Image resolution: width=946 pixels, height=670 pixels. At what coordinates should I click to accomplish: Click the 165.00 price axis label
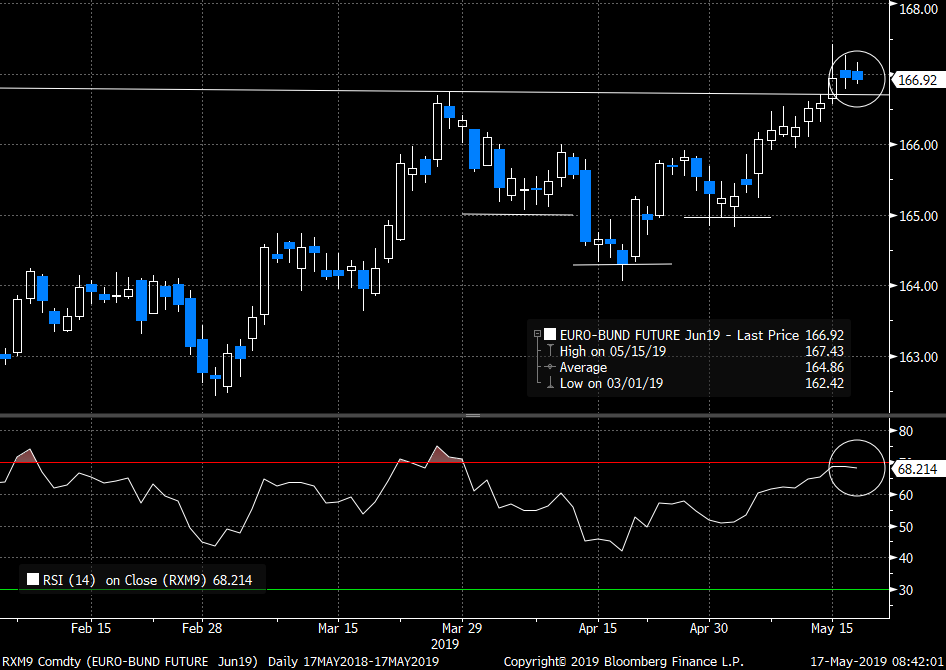(x=918, y=216)
